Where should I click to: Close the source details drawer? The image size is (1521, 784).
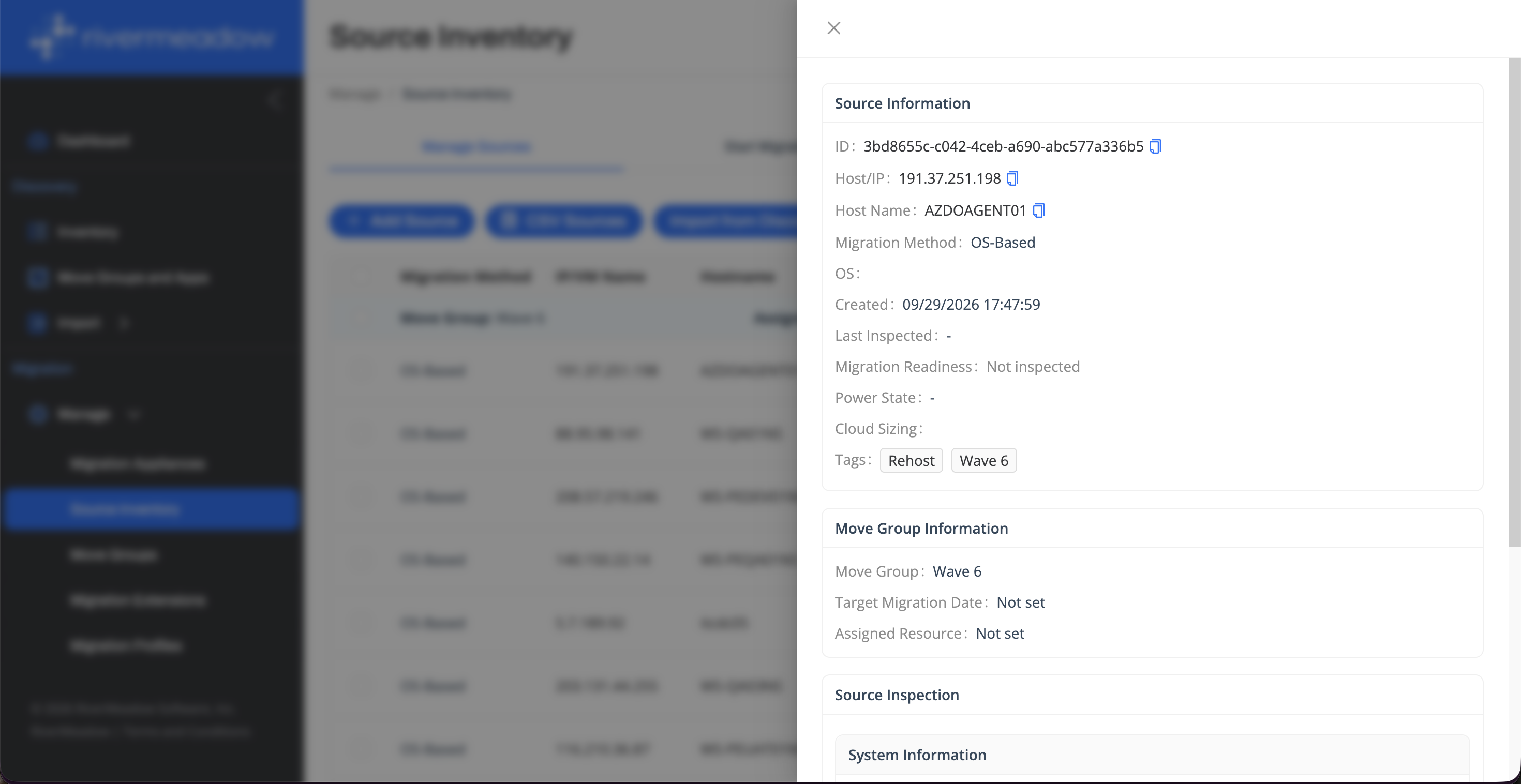pyautogui.click(x=834, y=28)
